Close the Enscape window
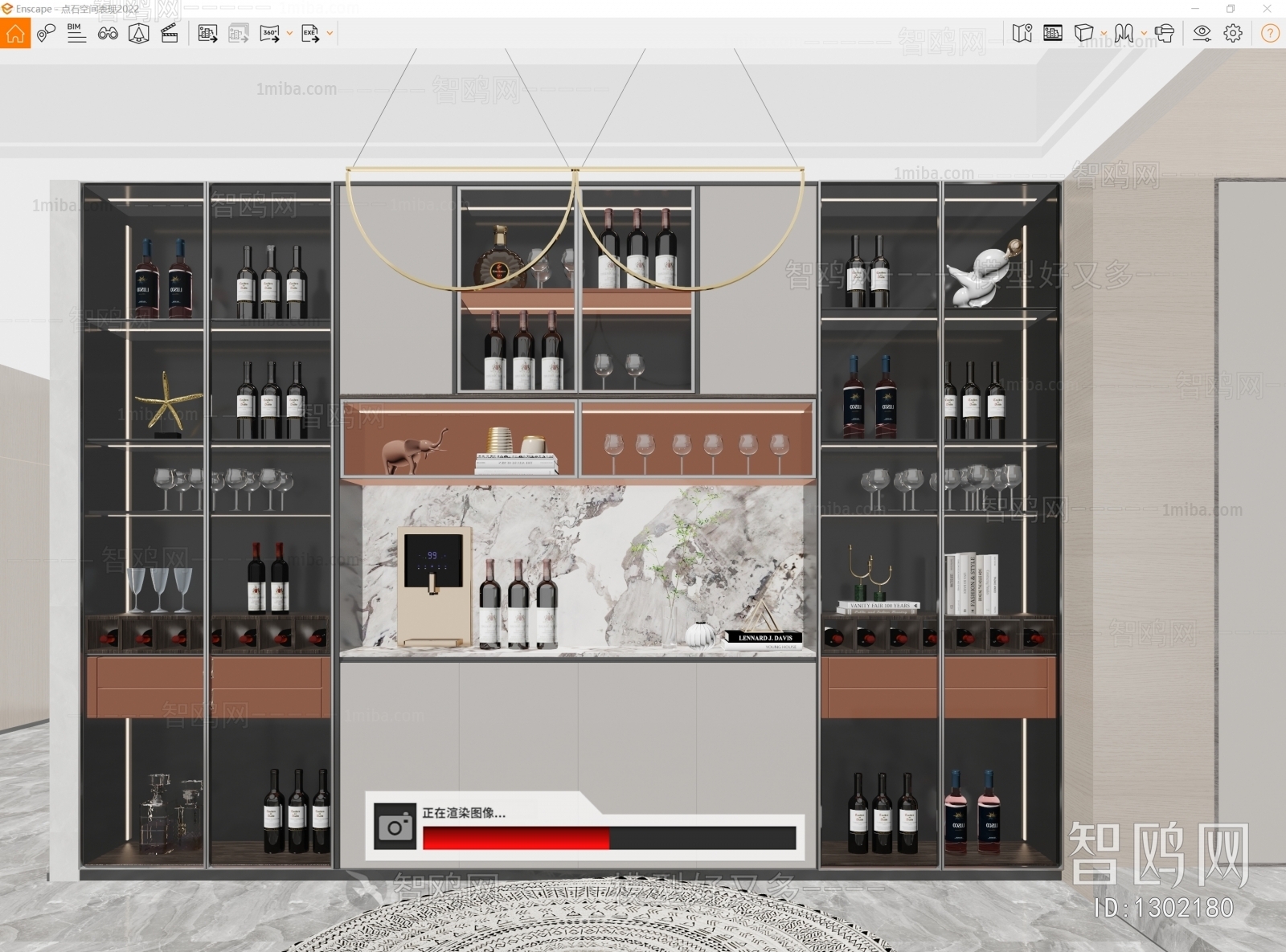Viewport: 1286px width, 952px height. point(1268,9)
